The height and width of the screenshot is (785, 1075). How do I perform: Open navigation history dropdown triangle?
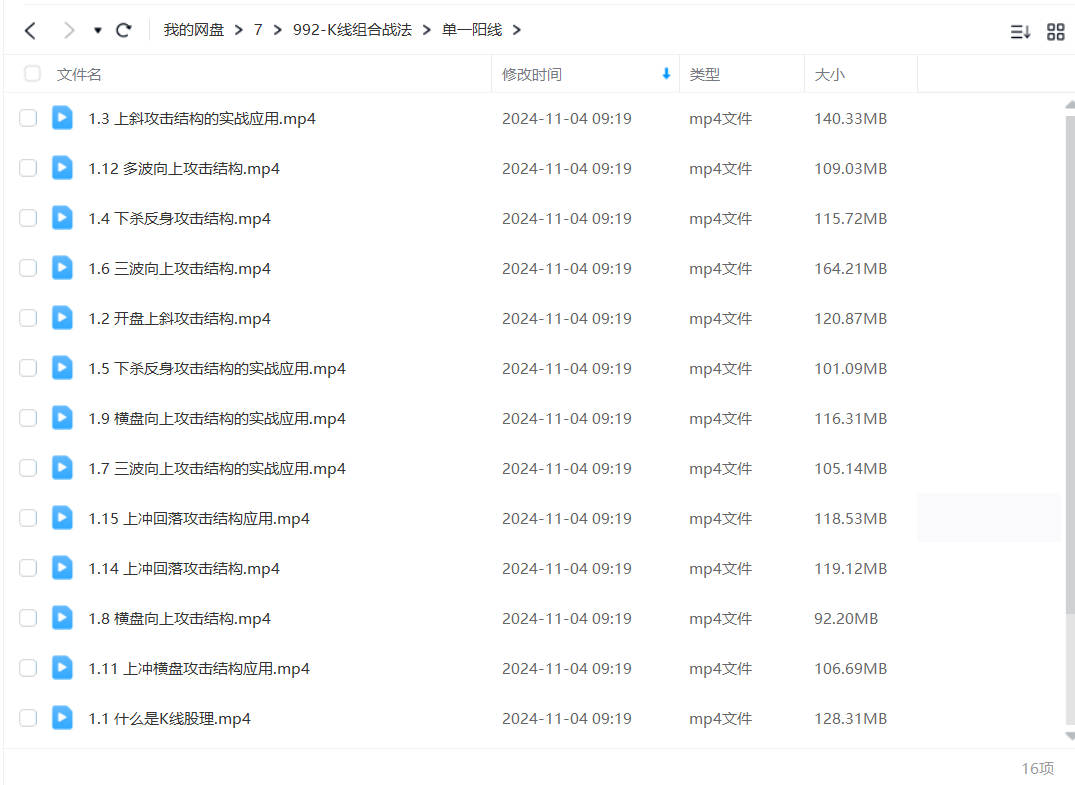tap(98, 30)
